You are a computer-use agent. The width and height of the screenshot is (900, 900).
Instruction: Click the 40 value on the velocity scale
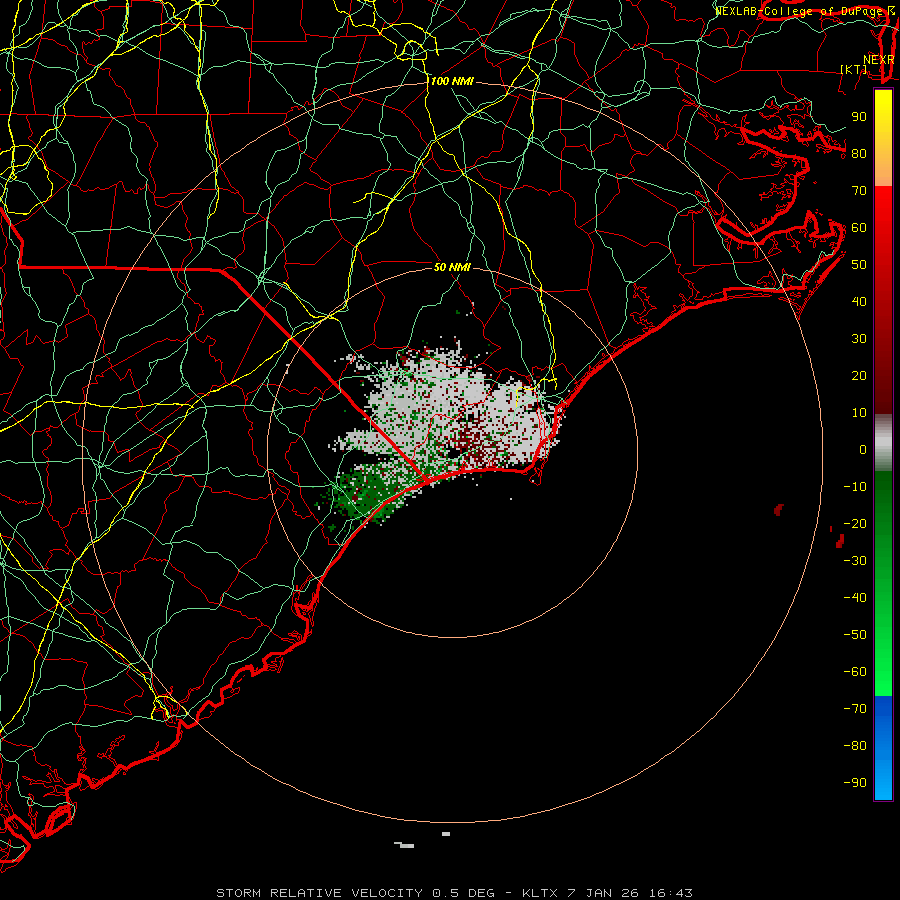click(x=859, y=302)
